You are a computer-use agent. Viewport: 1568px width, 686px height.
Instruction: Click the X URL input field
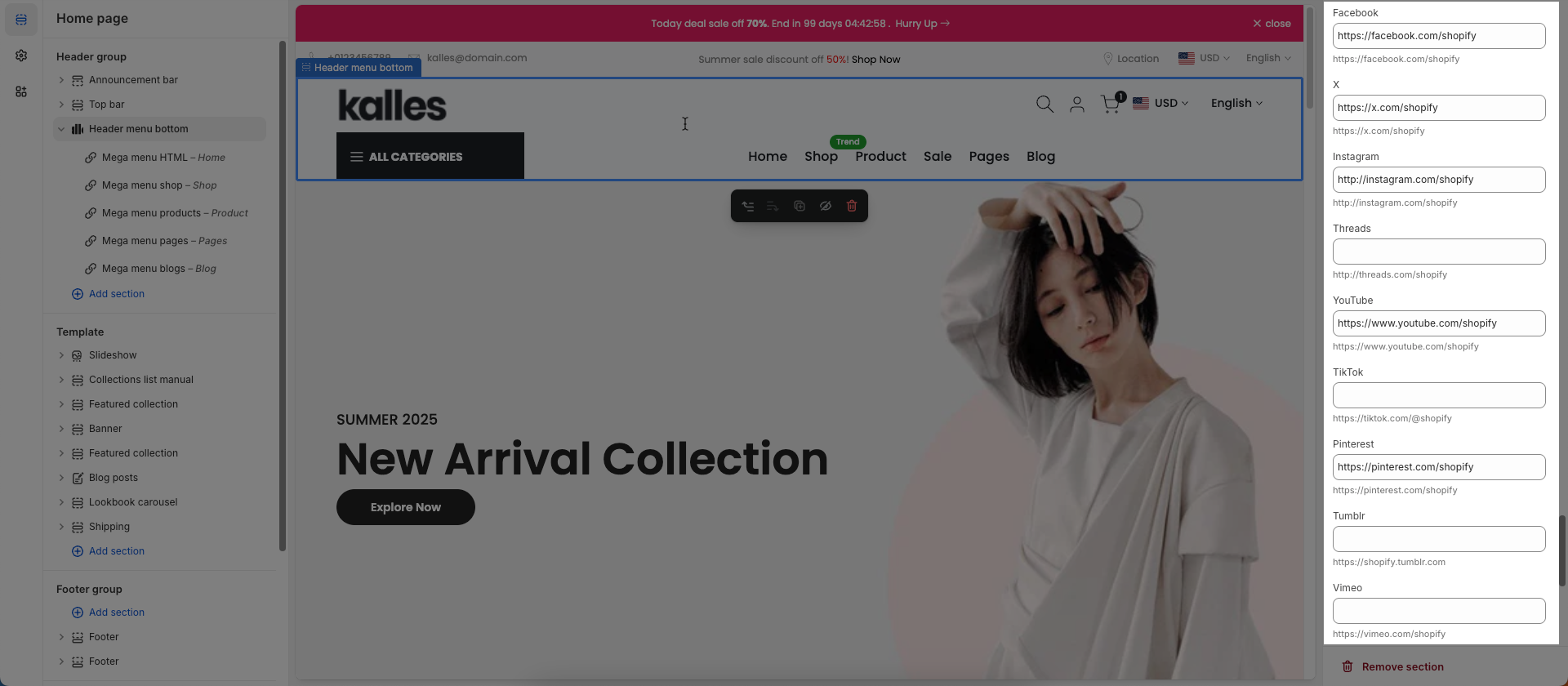point(1439,108)
